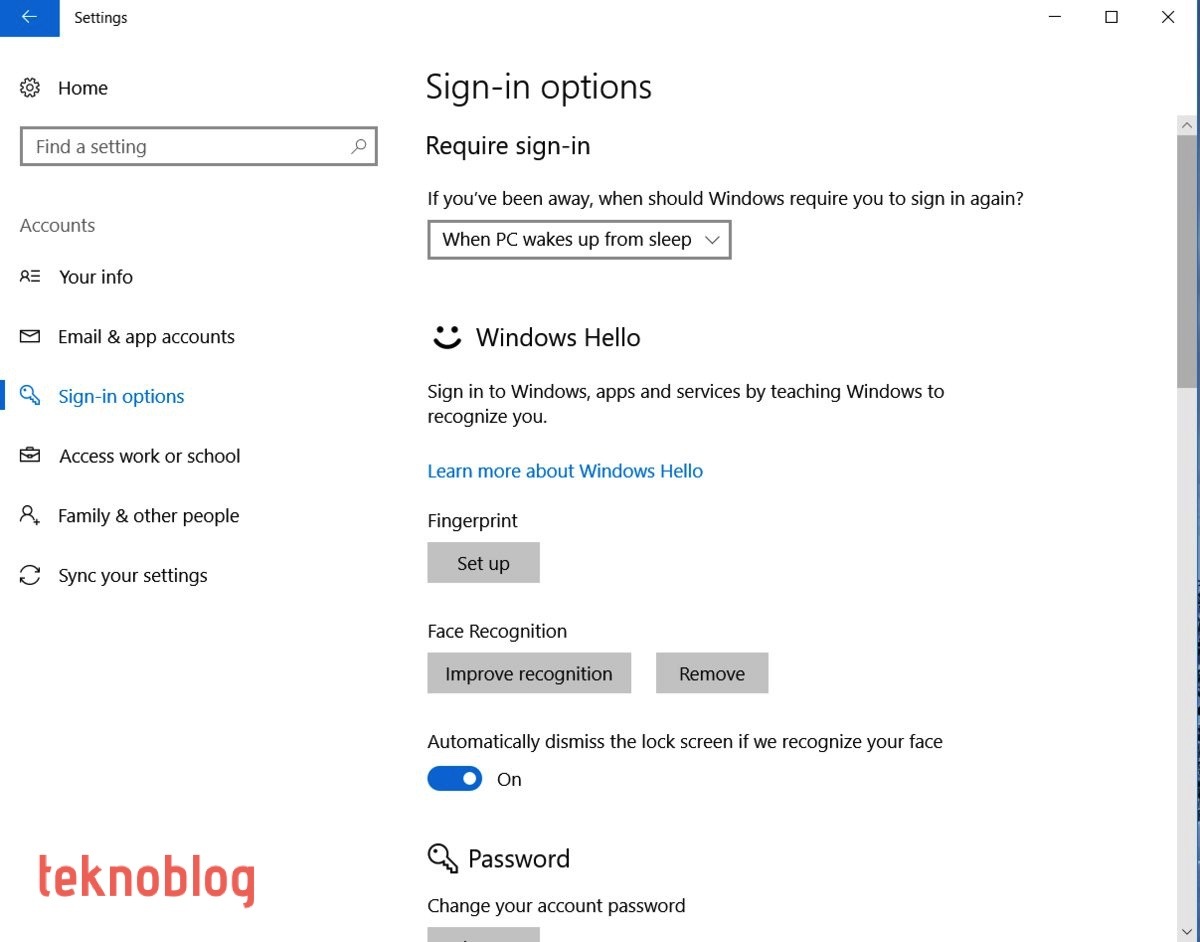Click the Sync your settings icon
This screenshot has width=1200, height=942.
point(30,576)
